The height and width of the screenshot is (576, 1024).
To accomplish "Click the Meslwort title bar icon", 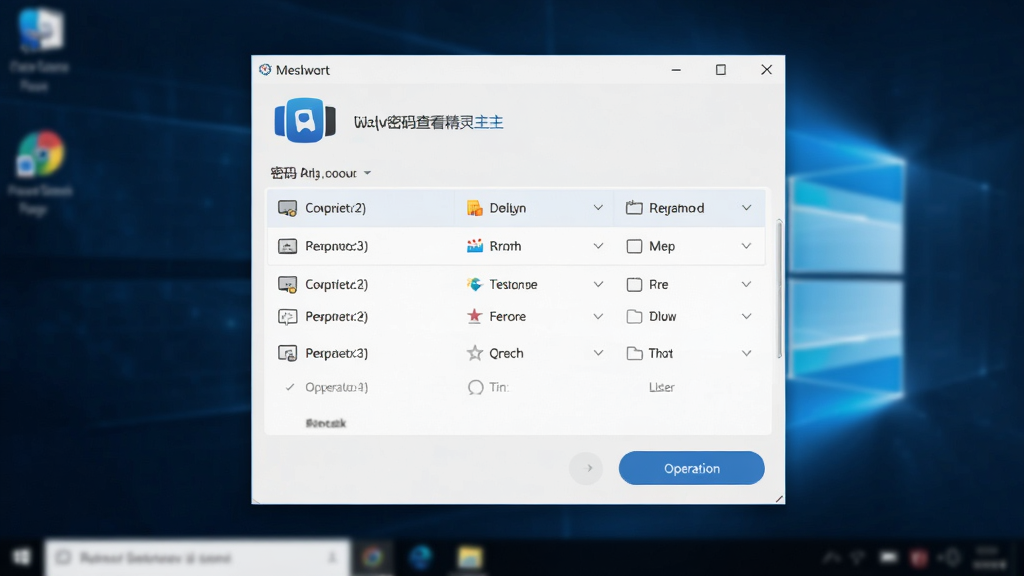I will (x=264, y=70).
